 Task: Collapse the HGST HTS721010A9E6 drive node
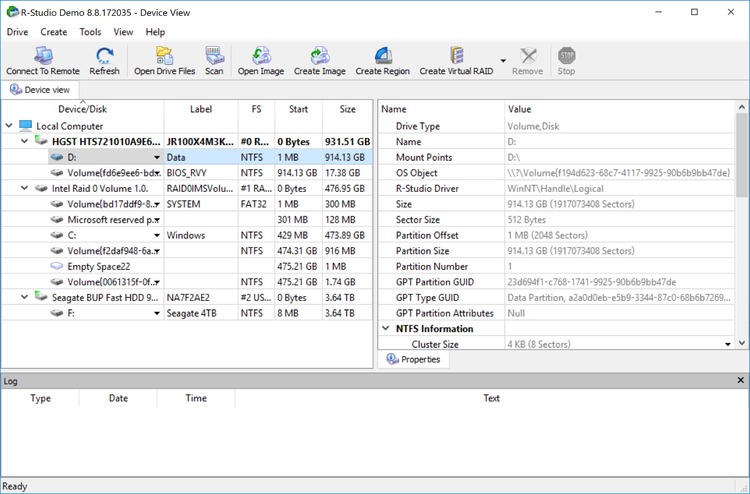coord(24,141)
